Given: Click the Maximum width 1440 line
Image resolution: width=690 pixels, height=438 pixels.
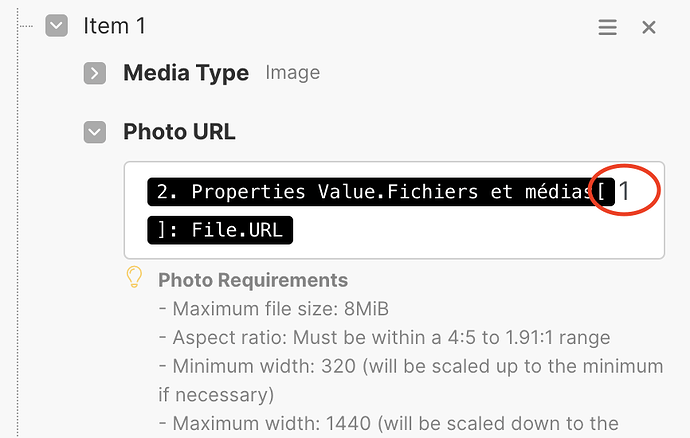Looking at the screenshot, I should 410,423.
